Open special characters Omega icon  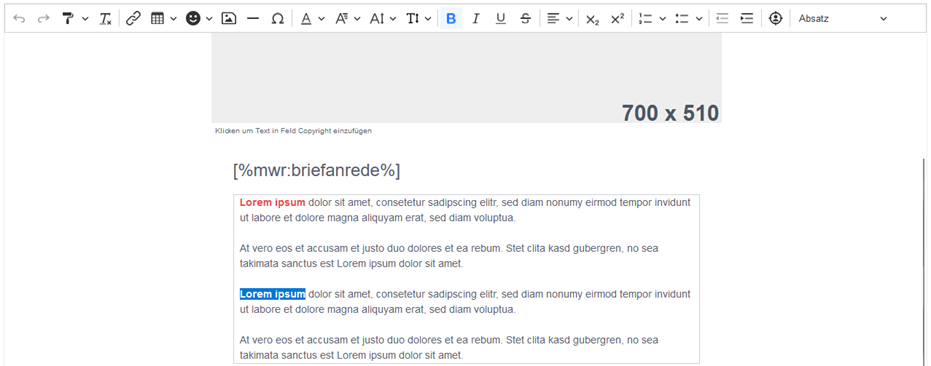[277, 19]
